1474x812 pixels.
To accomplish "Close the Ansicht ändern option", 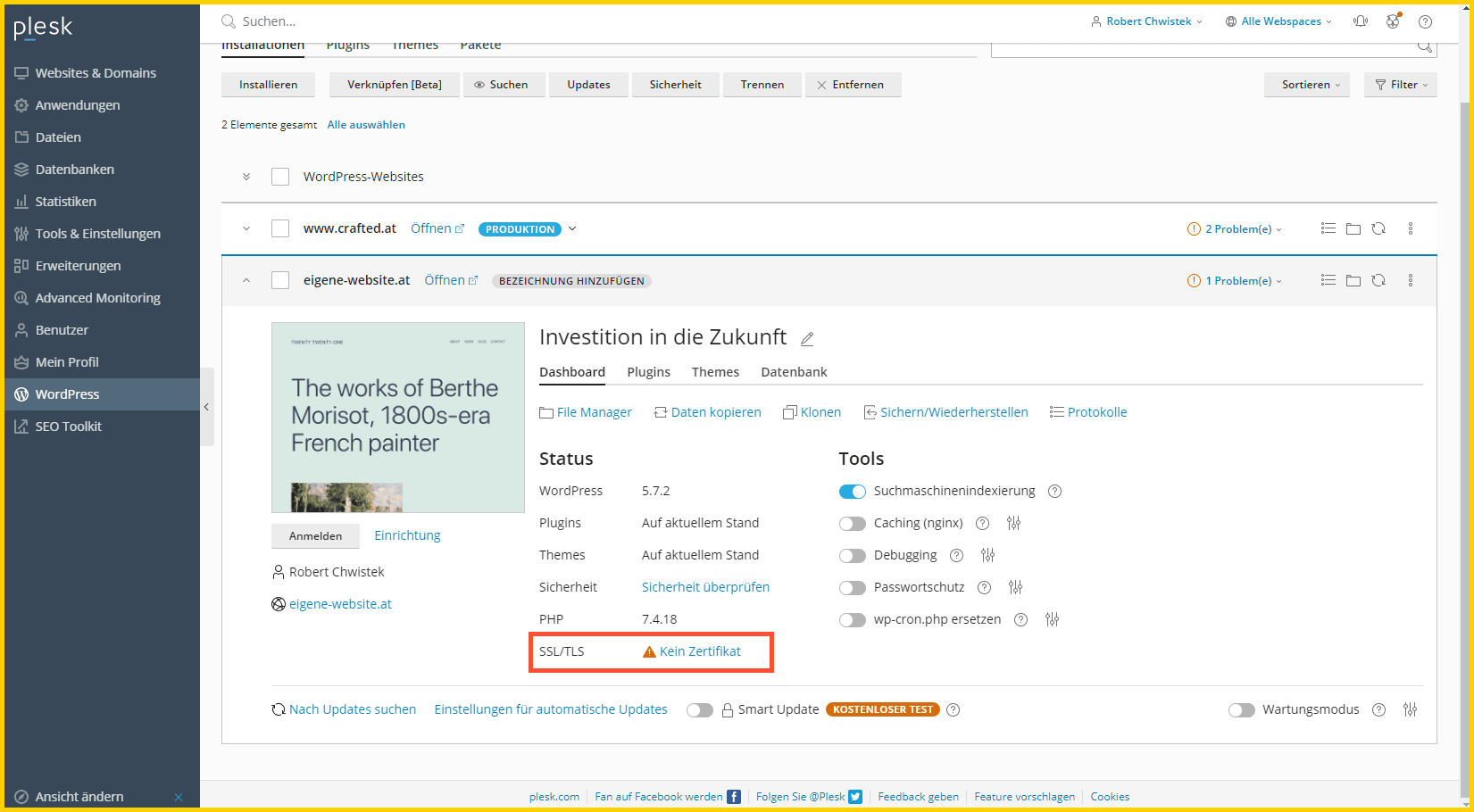I will 179,797.
